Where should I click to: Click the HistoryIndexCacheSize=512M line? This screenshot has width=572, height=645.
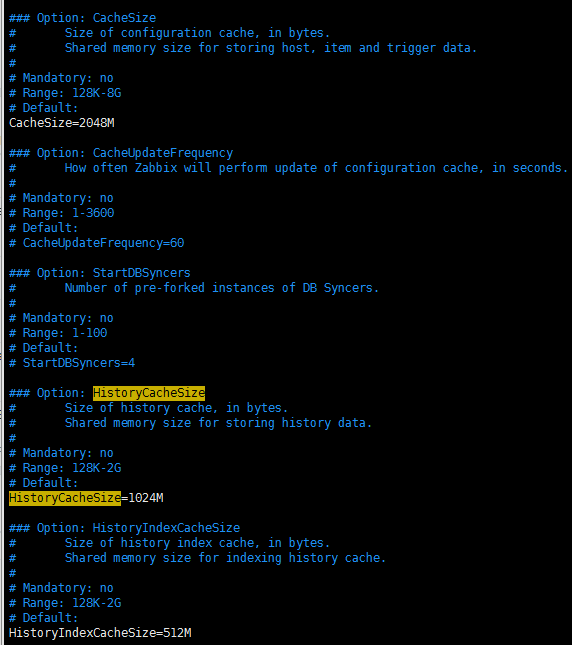pyautogui.click(x=100, y=633)
